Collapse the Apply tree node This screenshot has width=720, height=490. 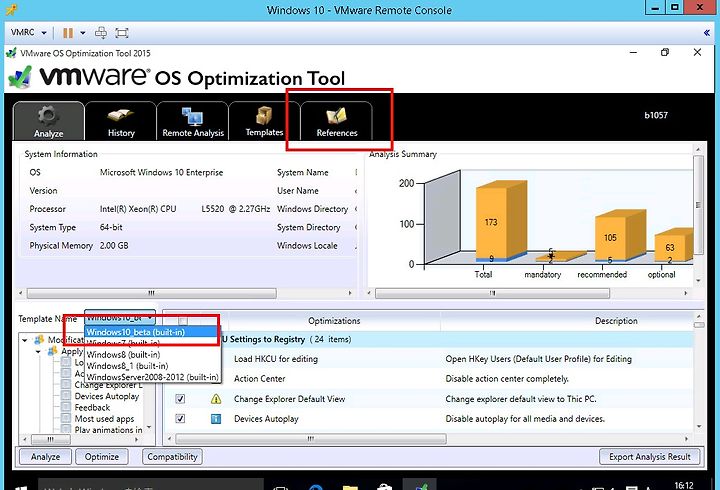click(x=39, y=351)
